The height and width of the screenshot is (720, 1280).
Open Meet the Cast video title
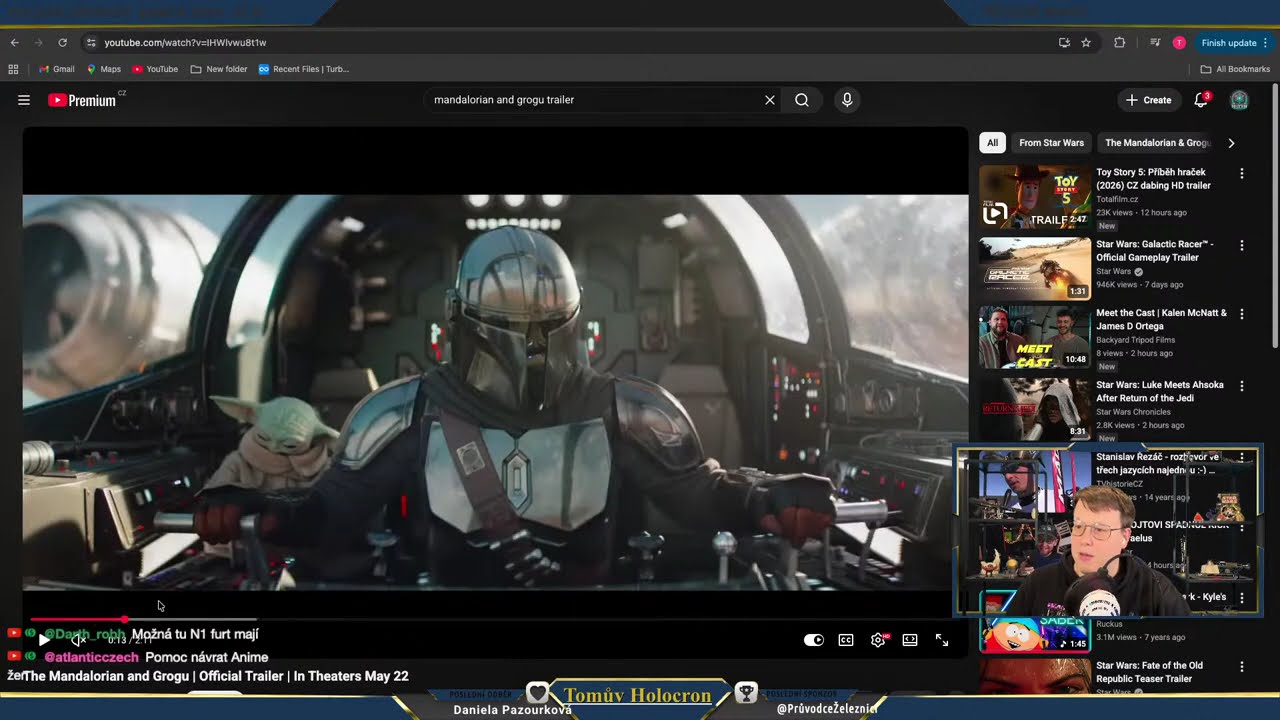1161,319
